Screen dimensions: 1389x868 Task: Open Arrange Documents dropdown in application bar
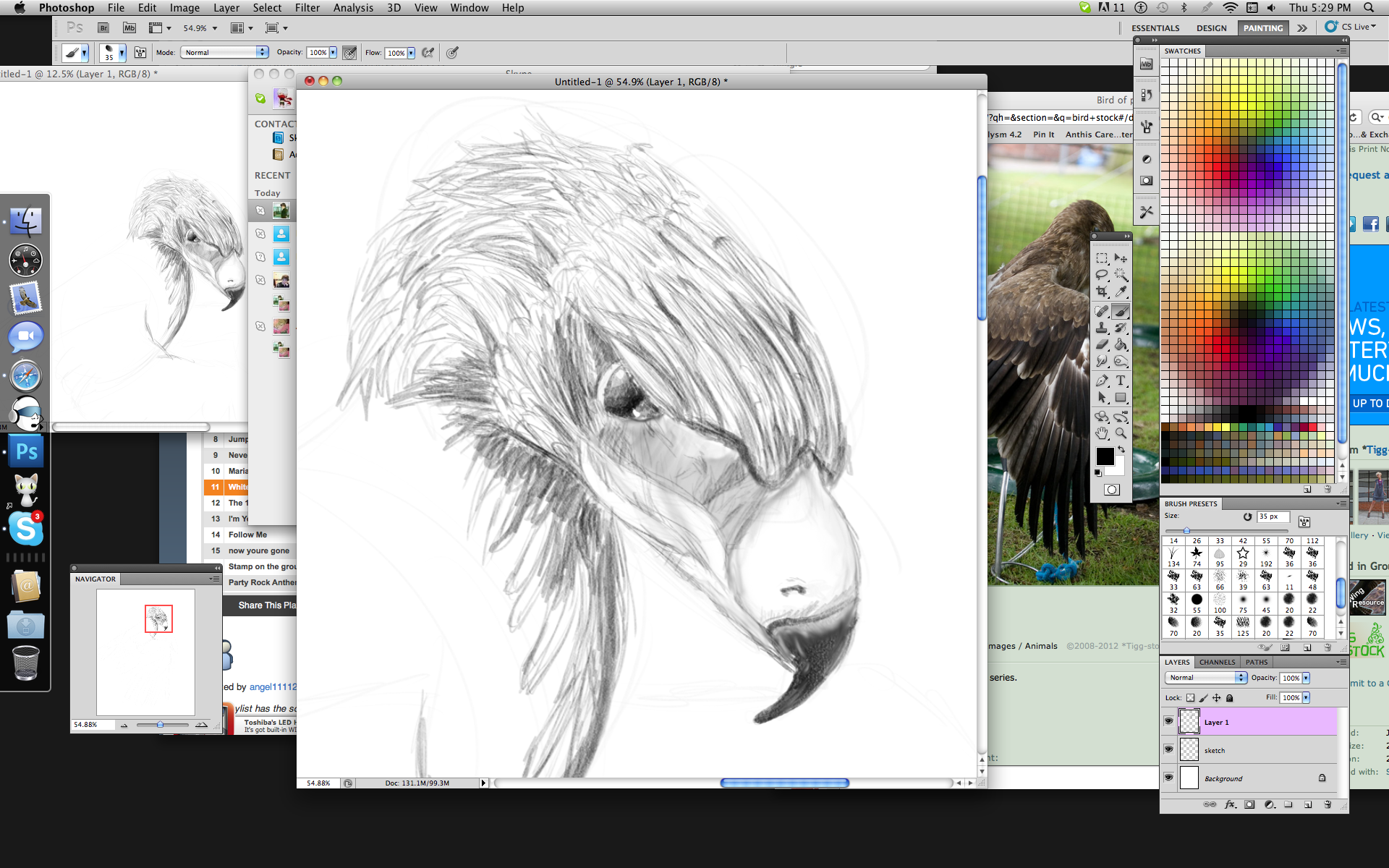tap(242, 28)
